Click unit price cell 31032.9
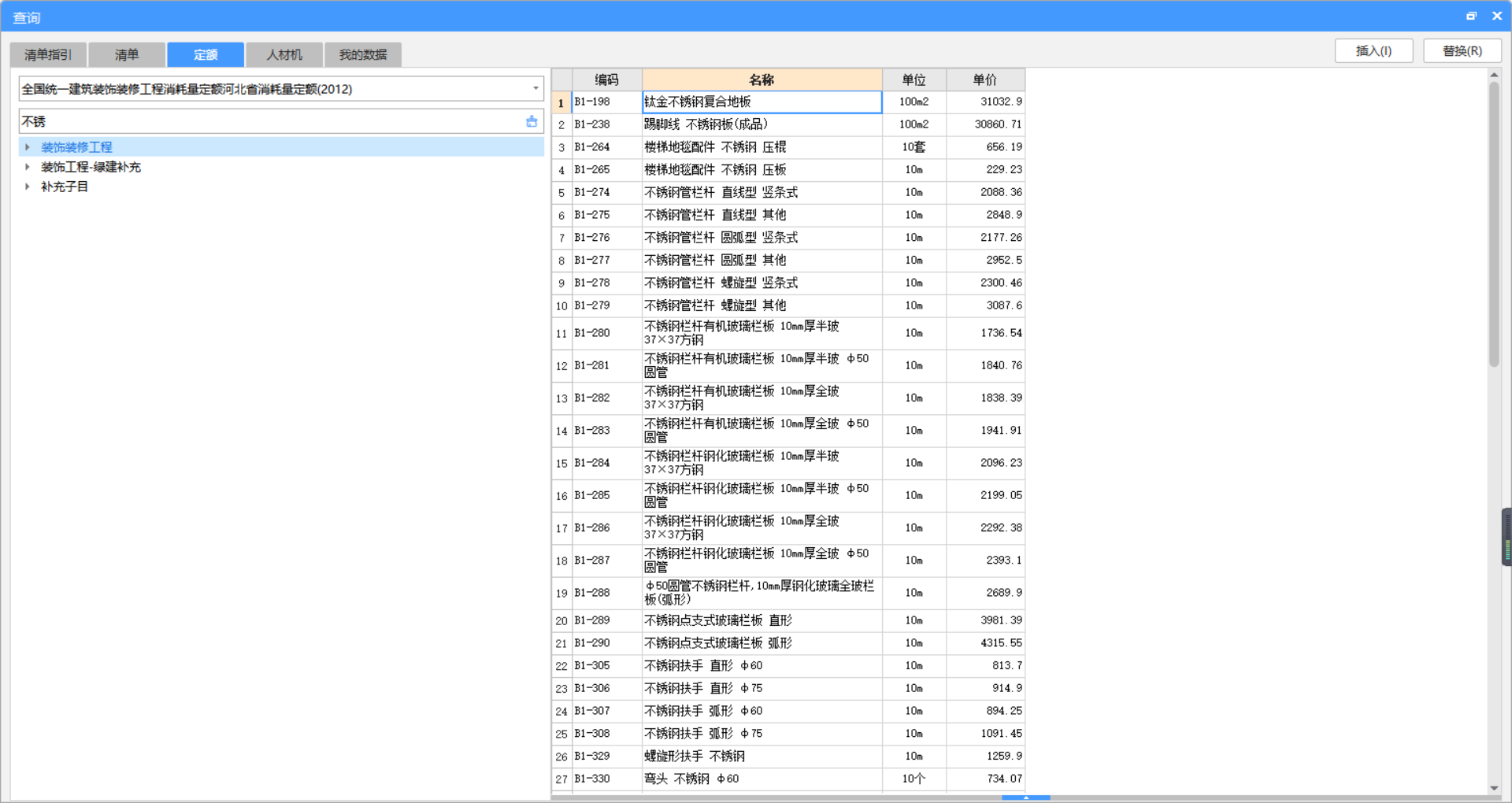Screen dimensions: 1512x803 (x=985, y=102)
